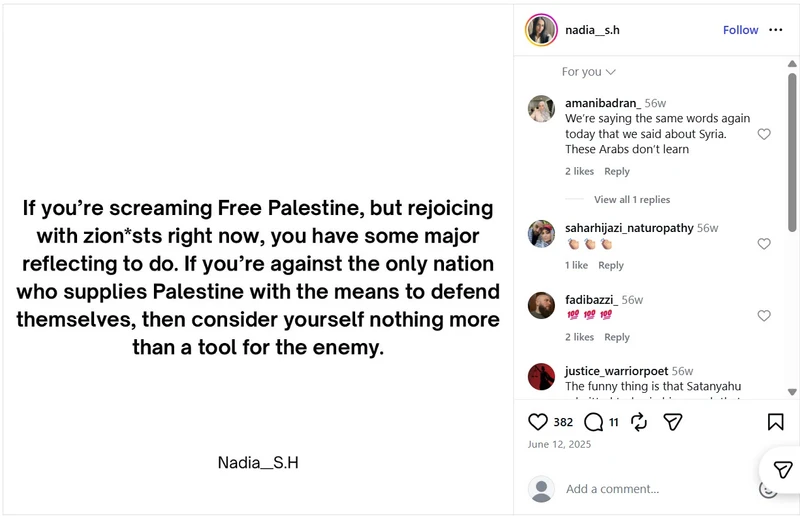The image size is (800, 517).
Task: Like fadibazzi_ comment heart
Action: point(764,316)
